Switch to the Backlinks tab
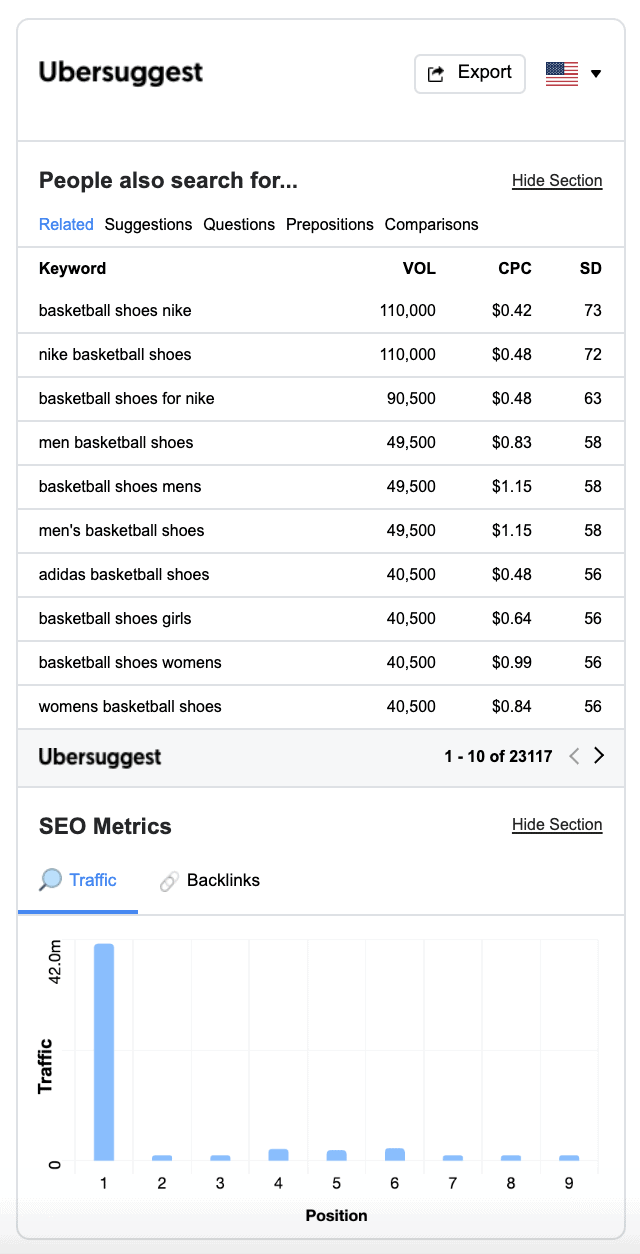 coord(209,881)
